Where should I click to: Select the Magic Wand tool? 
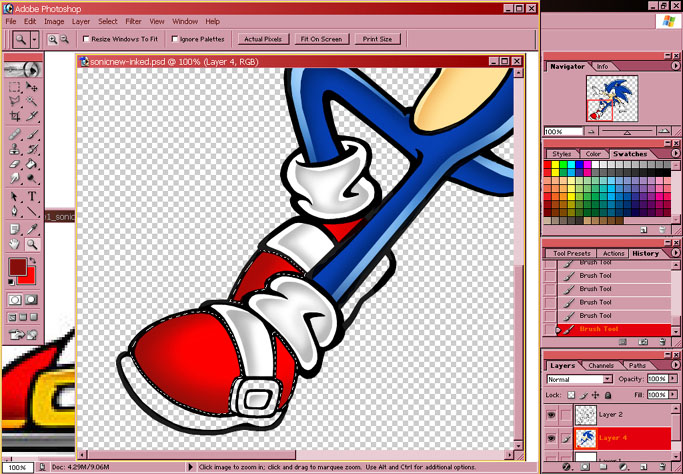(x=31, y=102)
